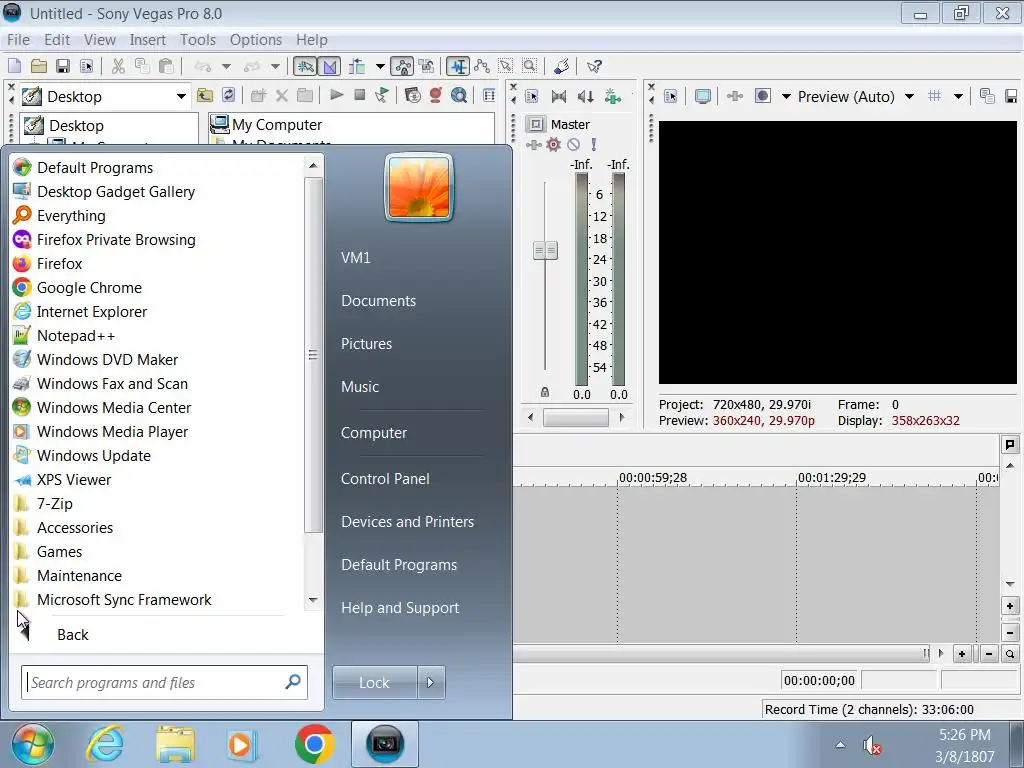The width and height of the screenshot is (1024, 768).
Task: Toggle Ignore Event Grouping button
Action: point(426,66)
